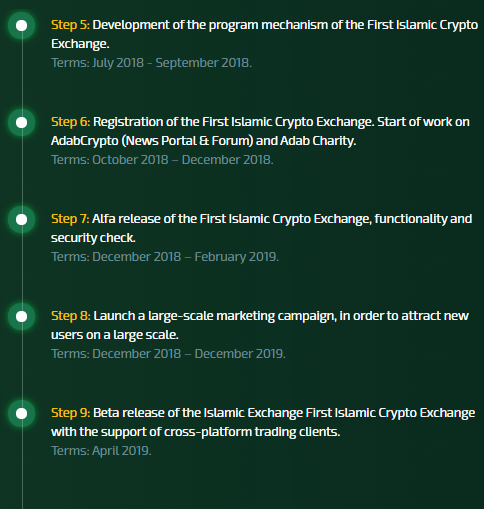Click "Terms: July 2018 - September 2018" text
Image resolution: width=484 pixels, height=509 pixels.
[151, 63]
